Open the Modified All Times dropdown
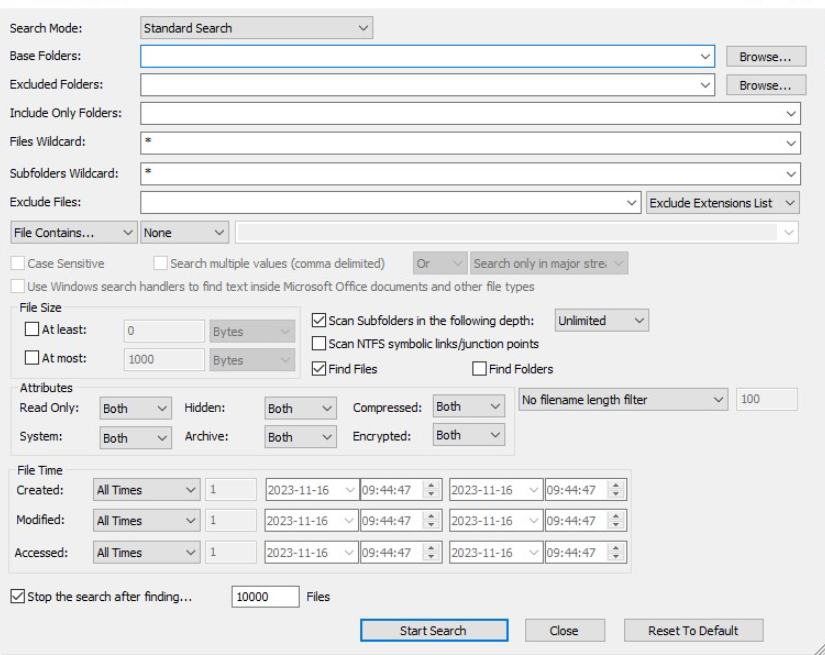The image size is (825, 655). tap(146, 520)
